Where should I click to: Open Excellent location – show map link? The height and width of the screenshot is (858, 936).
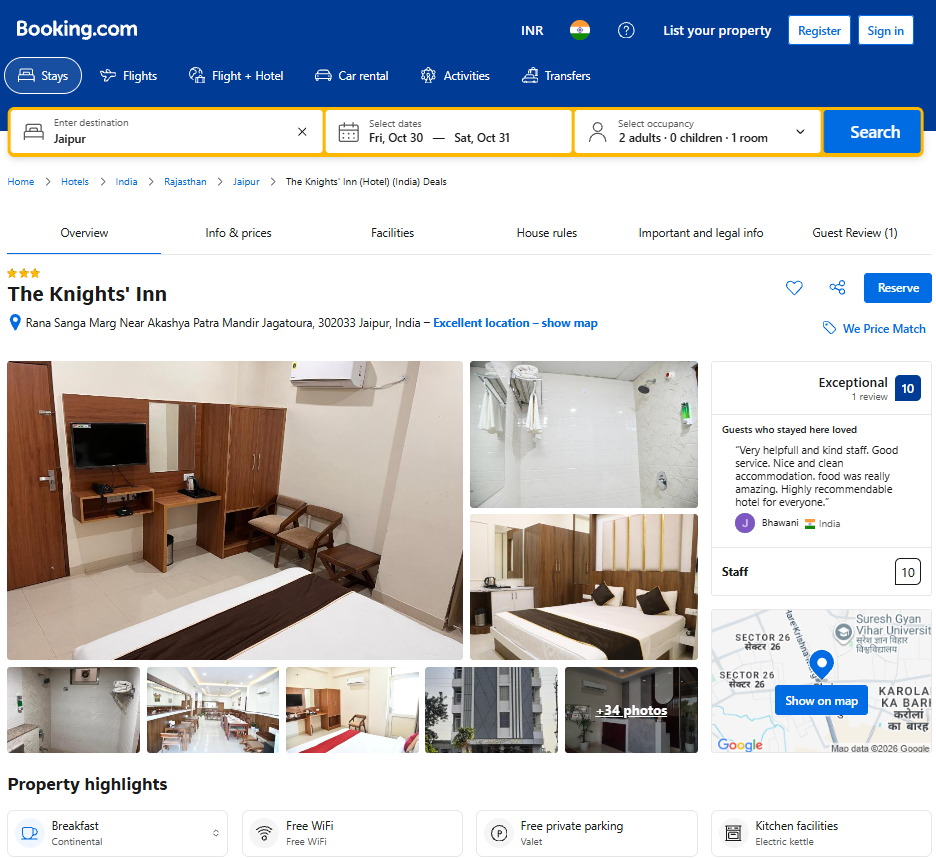tap(515, 323)
